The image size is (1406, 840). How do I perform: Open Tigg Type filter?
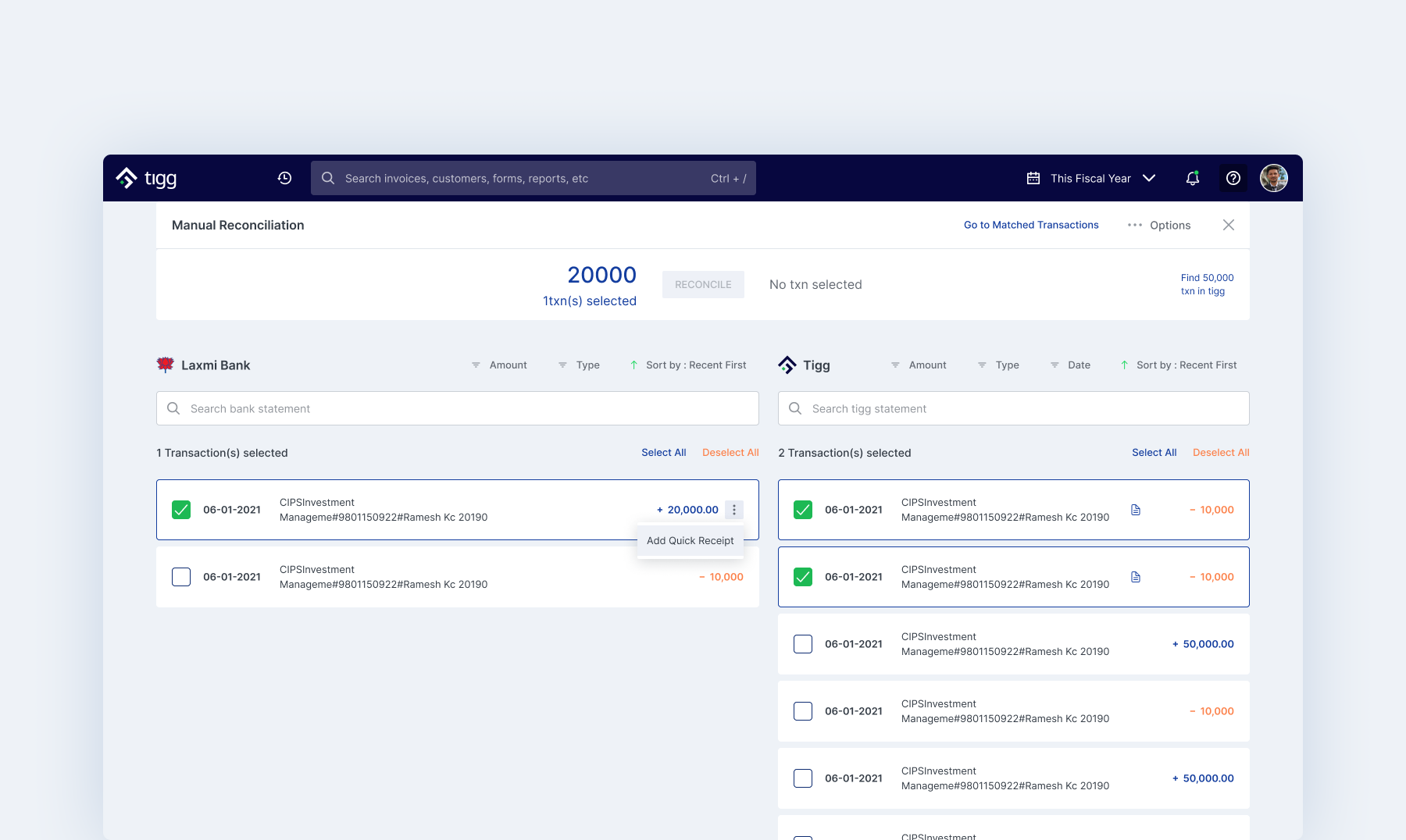998,365
